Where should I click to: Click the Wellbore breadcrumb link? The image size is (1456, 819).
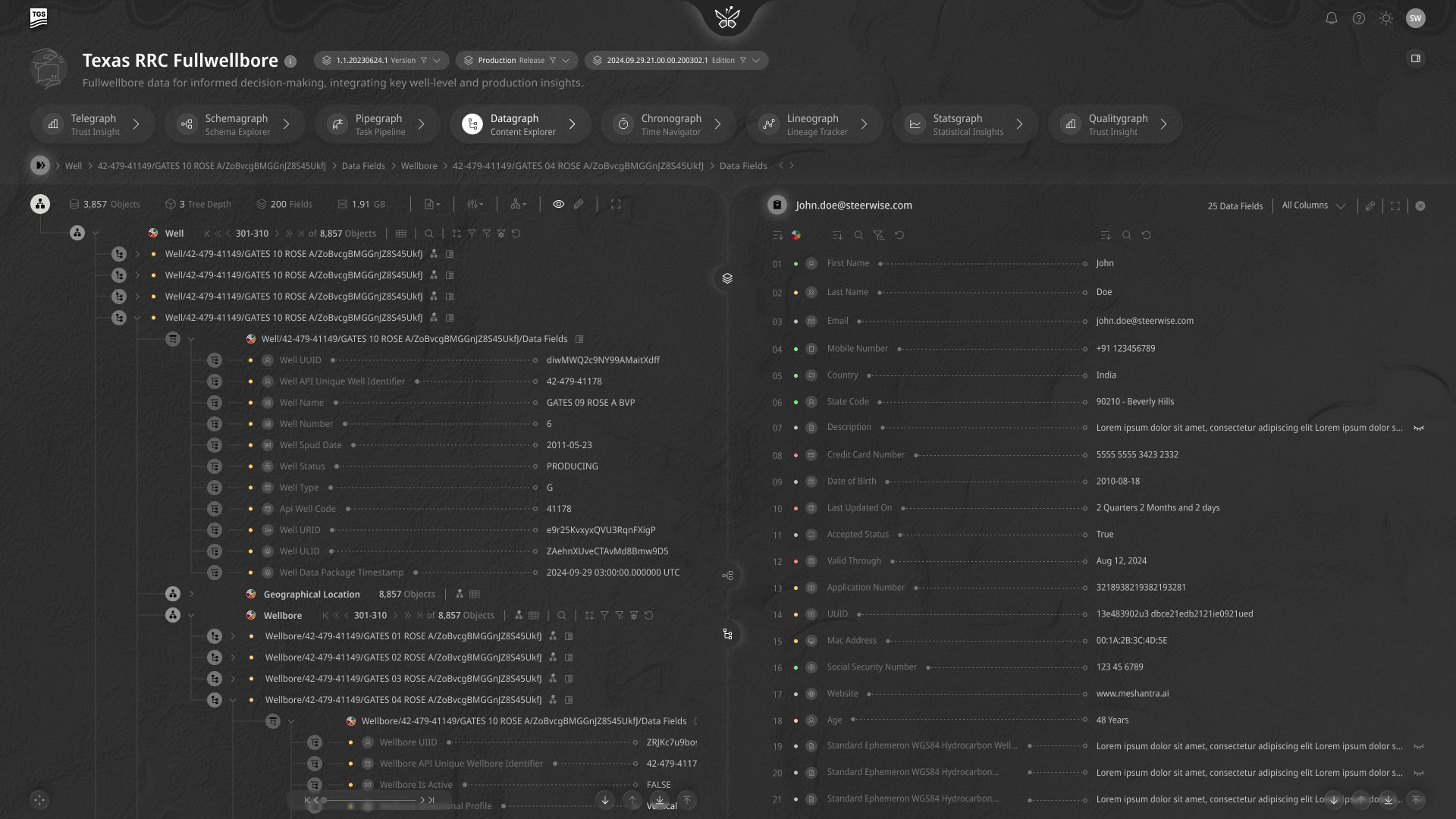pos(419,166)
